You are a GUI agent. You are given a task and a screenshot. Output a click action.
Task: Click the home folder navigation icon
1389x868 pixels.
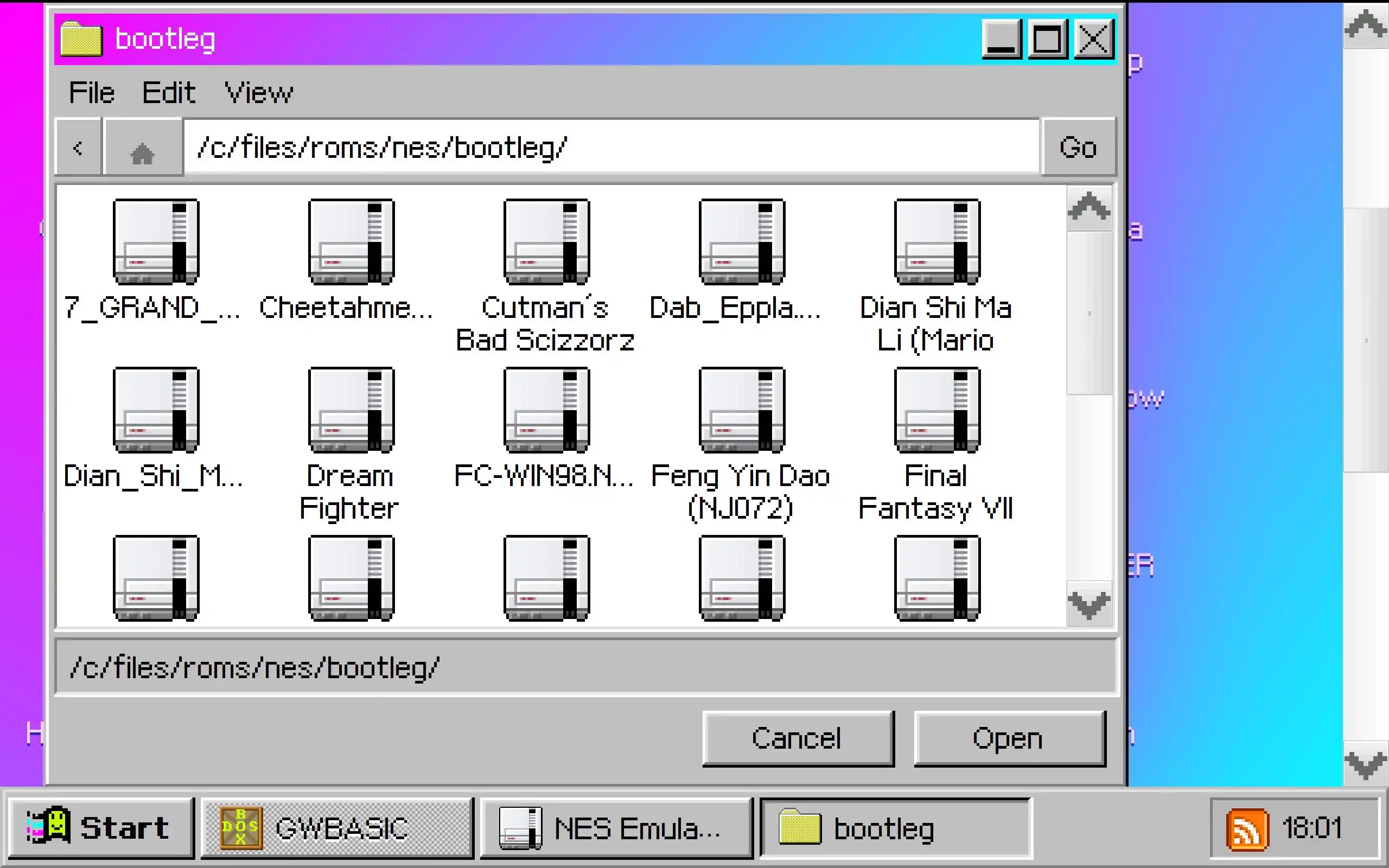tap(142, 148)
